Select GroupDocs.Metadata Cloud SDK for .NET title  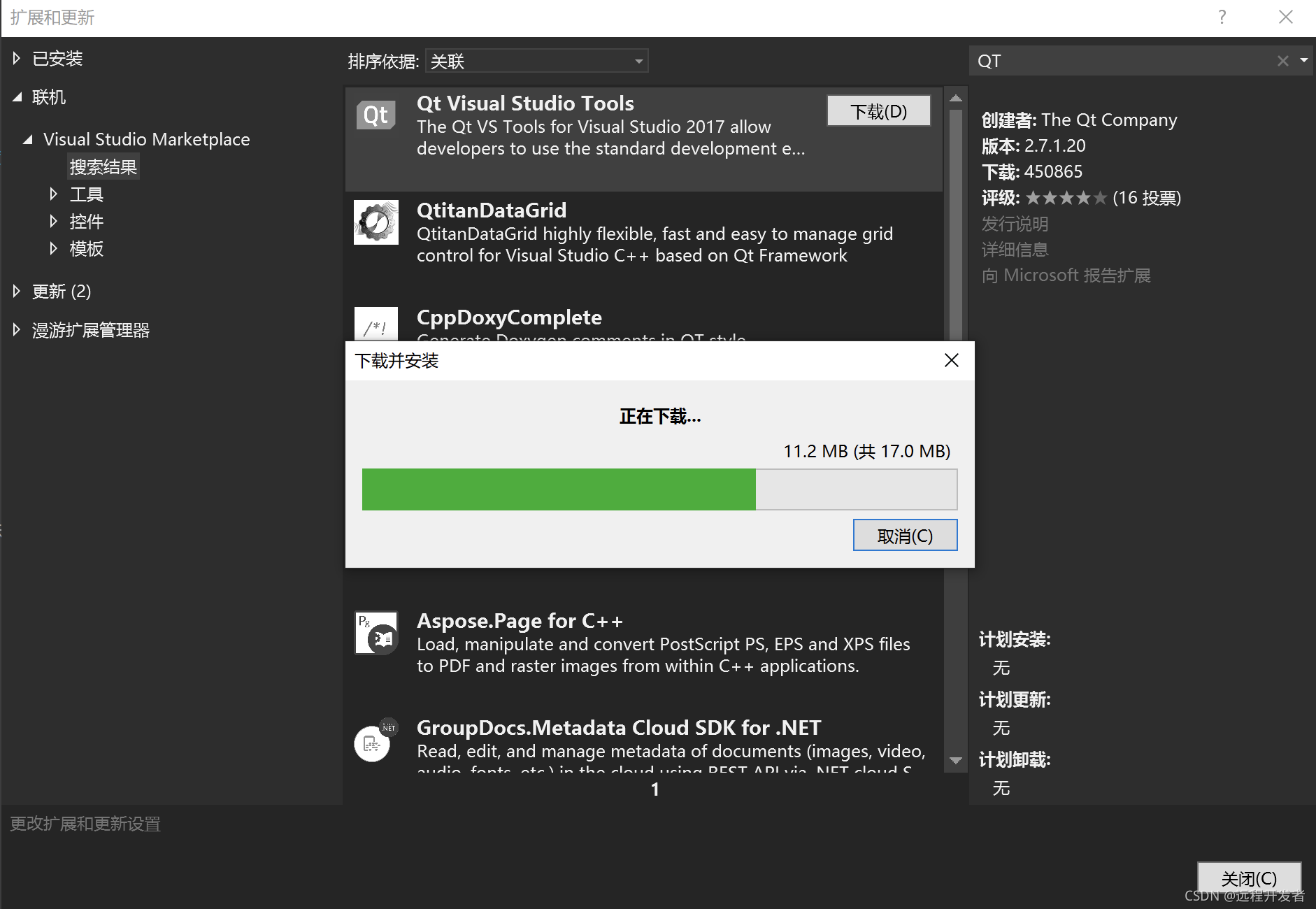[619, 728]
